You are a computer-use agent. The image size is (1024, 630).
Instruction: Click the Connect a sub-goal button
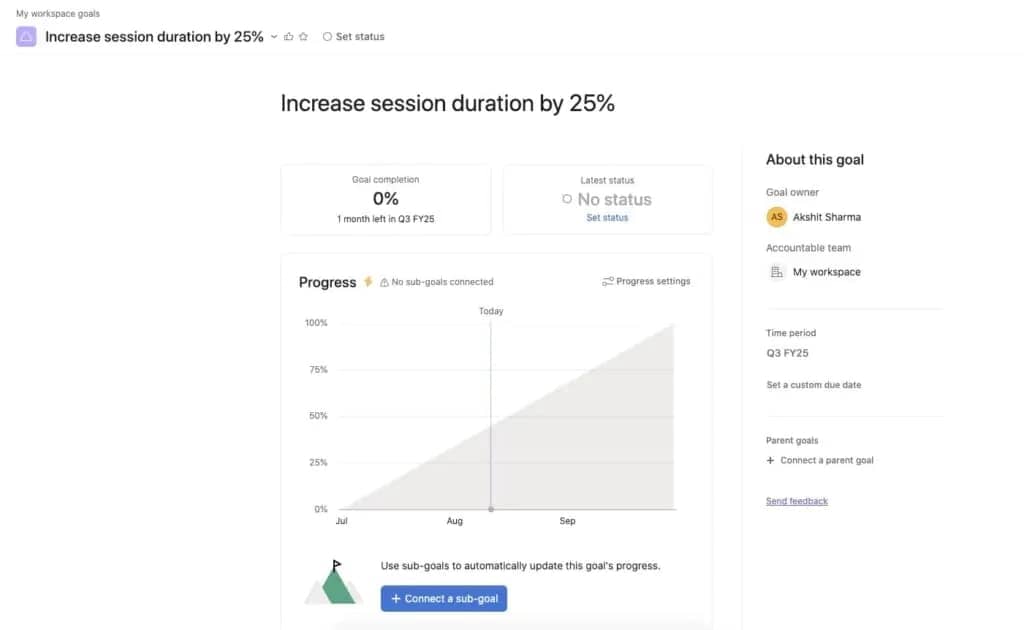point(443,598)
